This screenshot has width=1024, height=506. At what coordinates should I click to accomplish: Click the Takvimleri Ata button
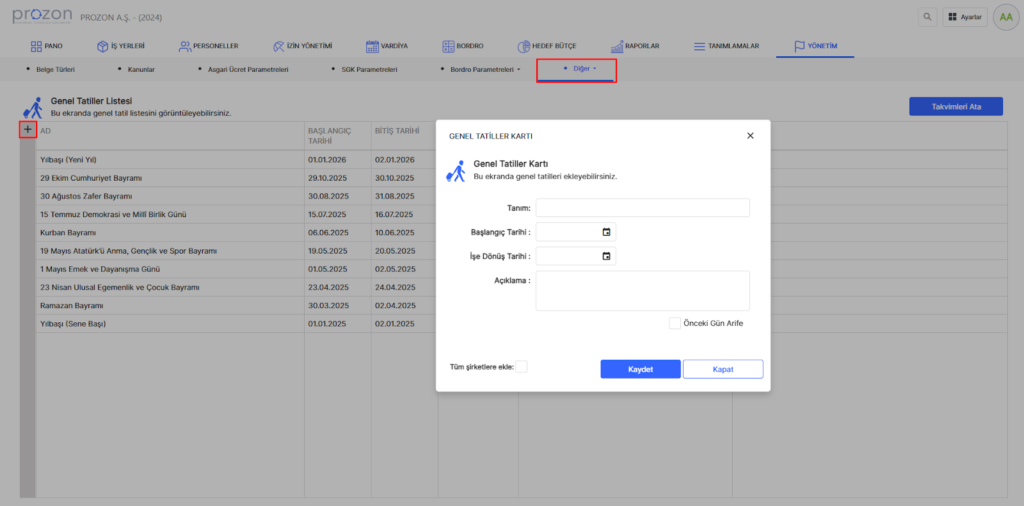click(x=955, y=106)
